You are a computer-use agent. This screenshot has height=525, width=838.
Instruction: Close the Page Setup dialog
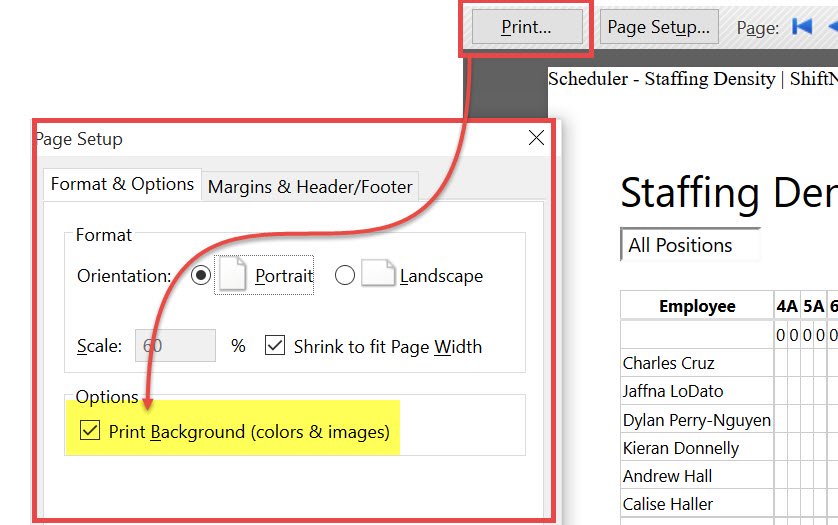[536, 138]
